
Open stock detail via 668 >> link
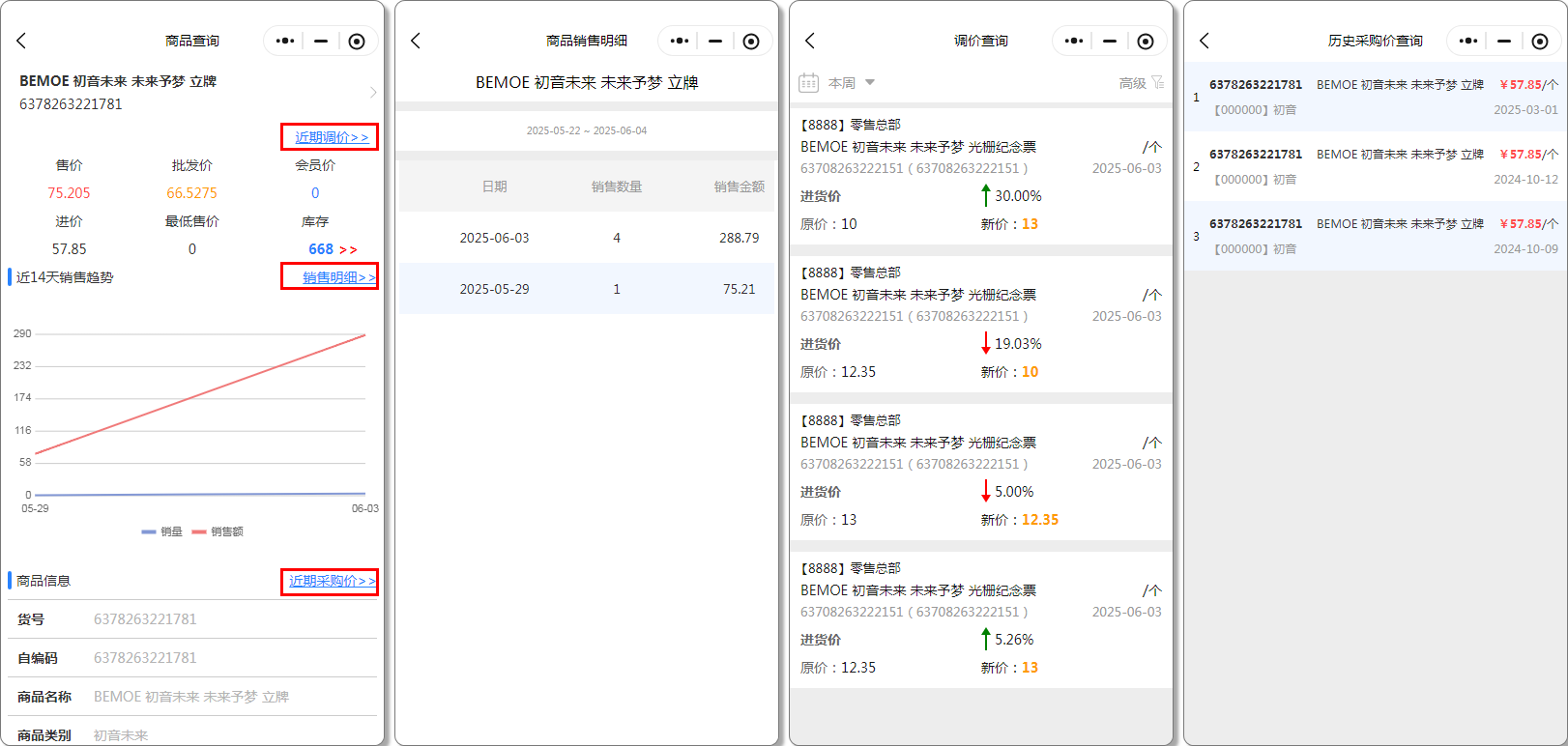coord(333,249)
